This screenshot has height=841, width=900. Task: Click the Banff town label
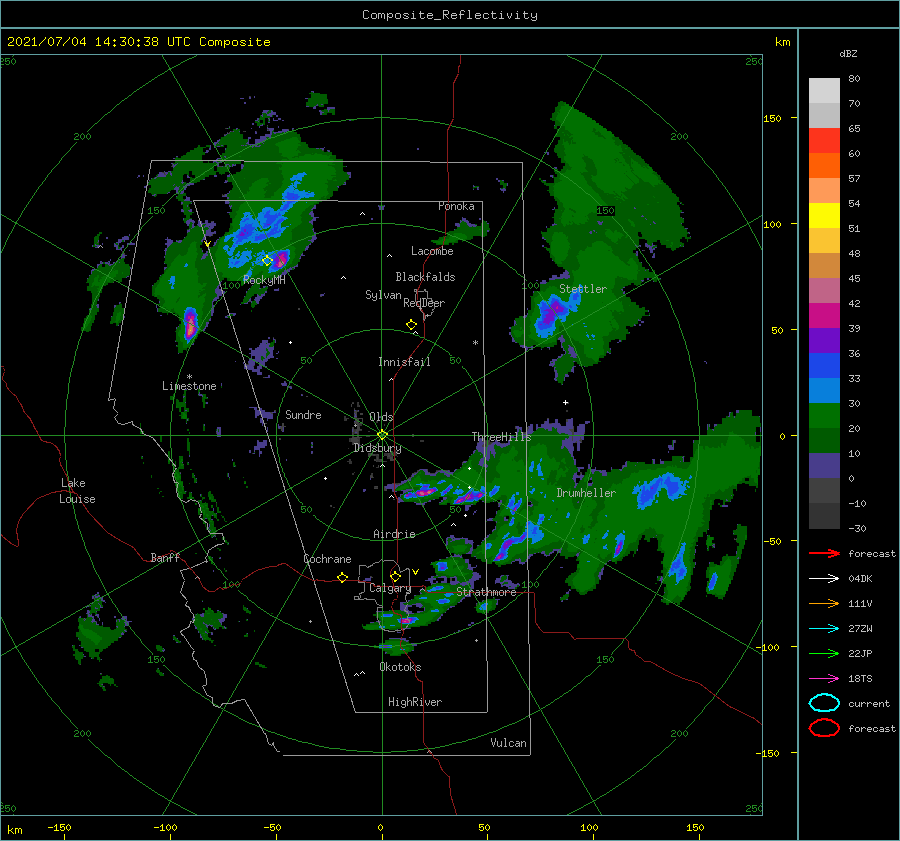coord(165,557)
